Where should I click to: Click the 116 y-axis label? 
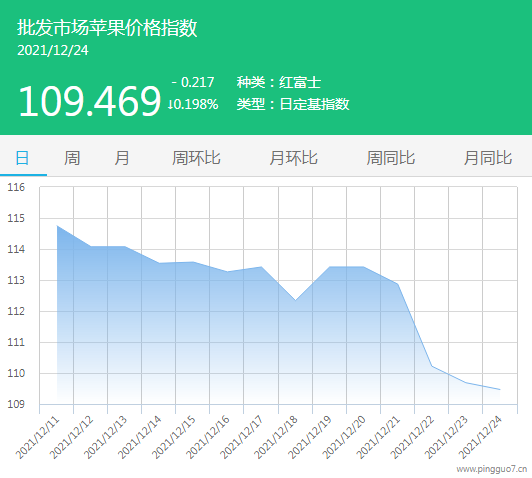[x=16, y=187]
